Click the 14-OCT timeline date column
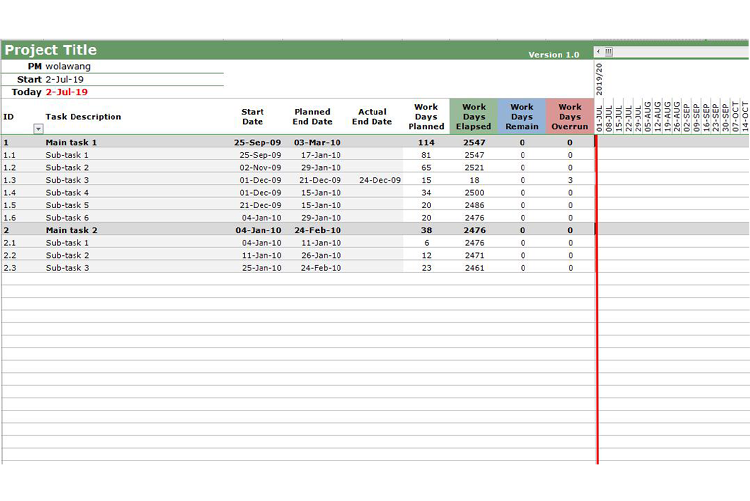This screenshot has width=750, height=501. tap(745, 116)
